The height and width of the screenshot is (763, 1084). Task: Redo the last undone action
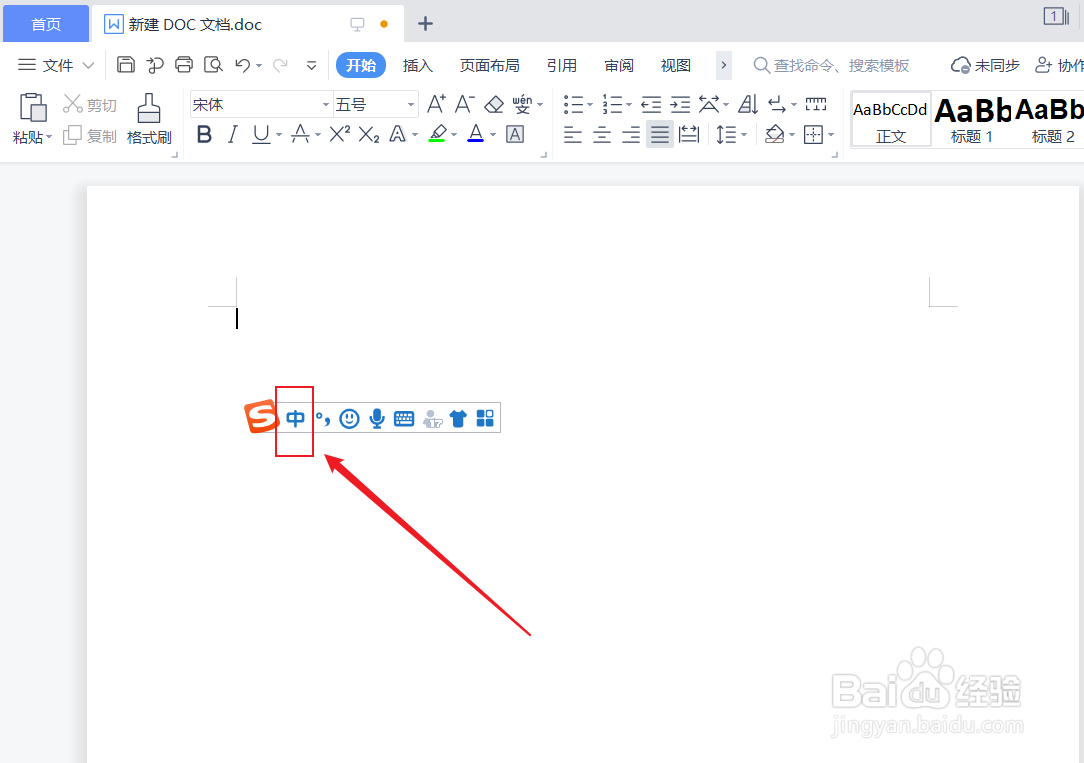(281, 65)
